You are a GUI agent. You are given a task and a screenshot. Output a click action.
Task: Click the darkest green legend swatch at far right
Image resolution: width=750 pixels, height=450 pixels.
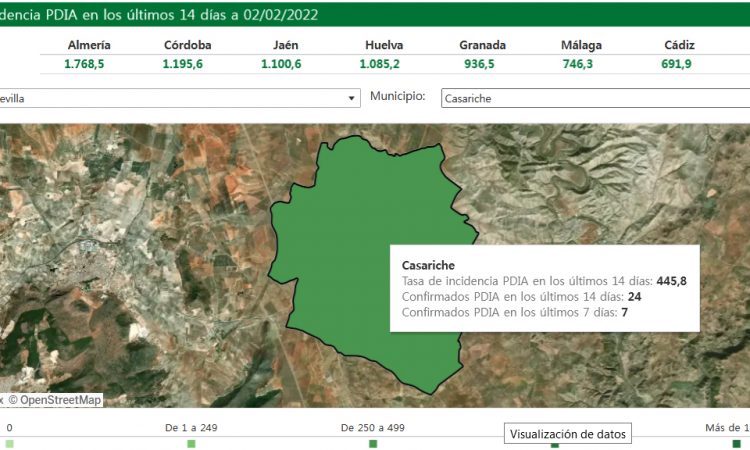coord(736,443)
